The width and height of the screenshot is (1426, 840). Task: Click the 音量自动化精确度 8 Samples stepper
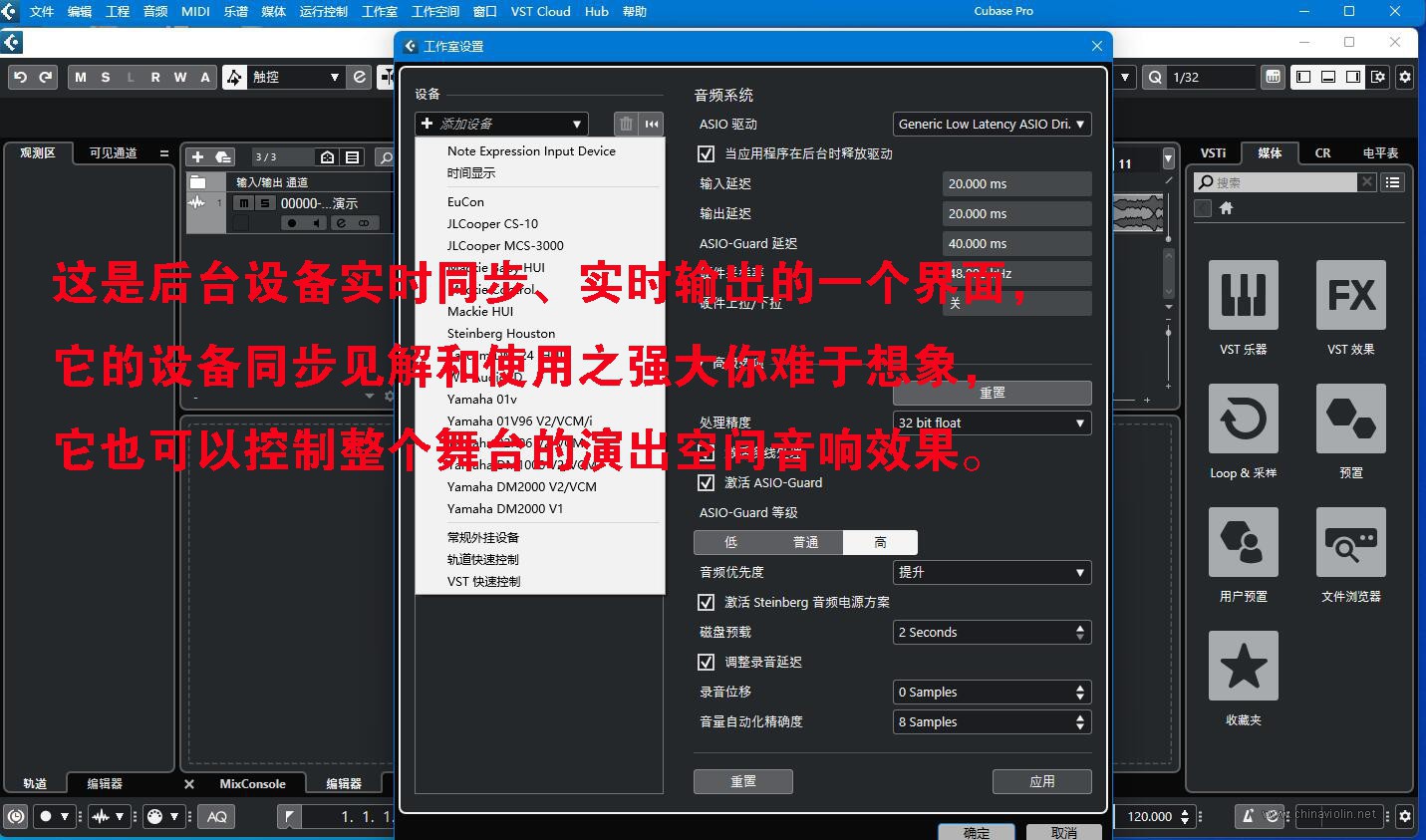[x=1080, y=721]
